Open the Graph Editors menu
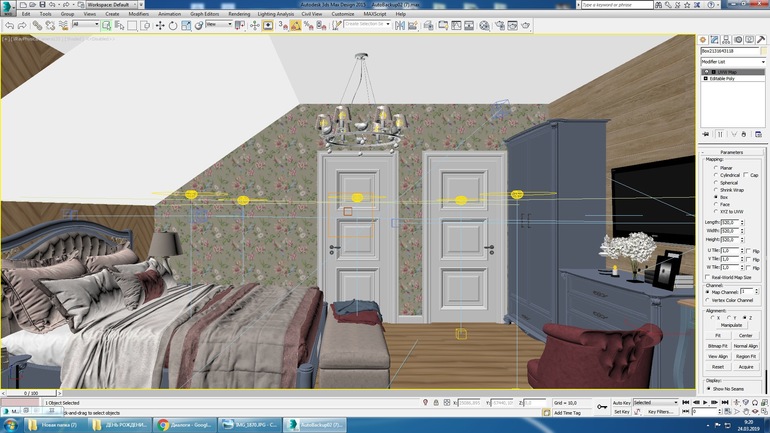Viewport: 770px width, 433px height. pos(205,14)
